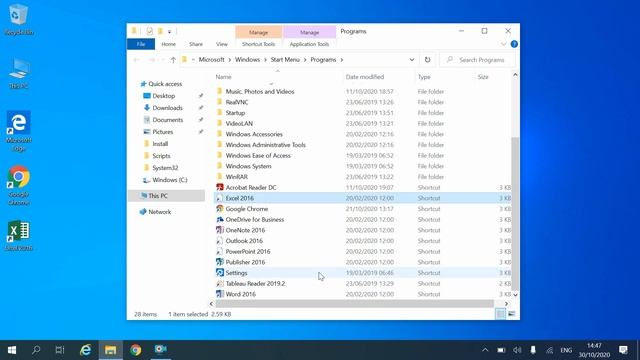Expand chevron after Microsoft in path
Viewport: 640px width, 360px height.
[230, 60]
